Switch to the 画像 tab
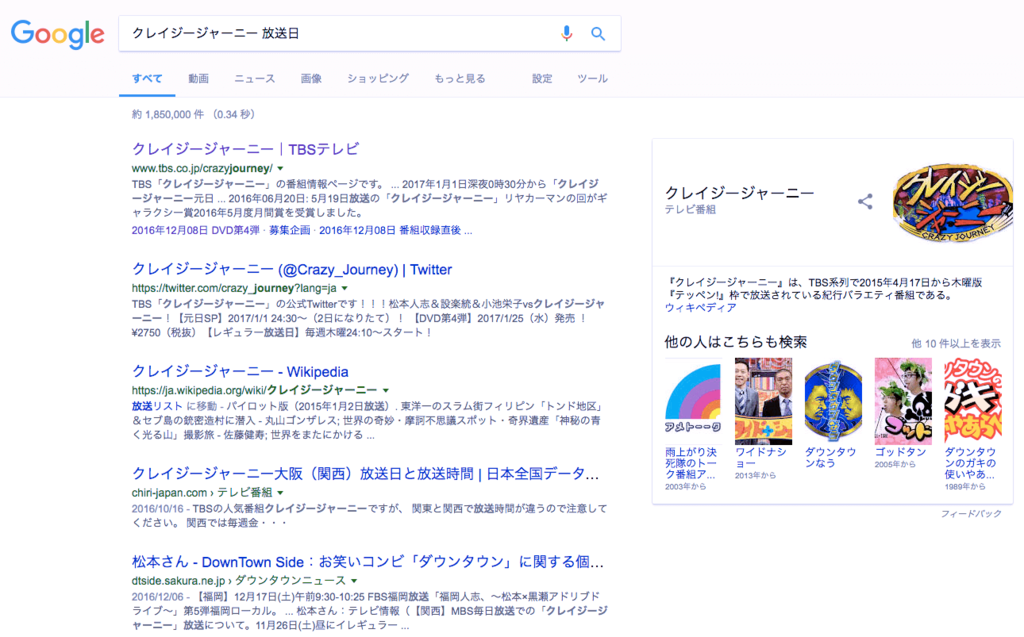Image resolution: width=1024 pixels, height=637 pixels. click(x=311, y=78)
